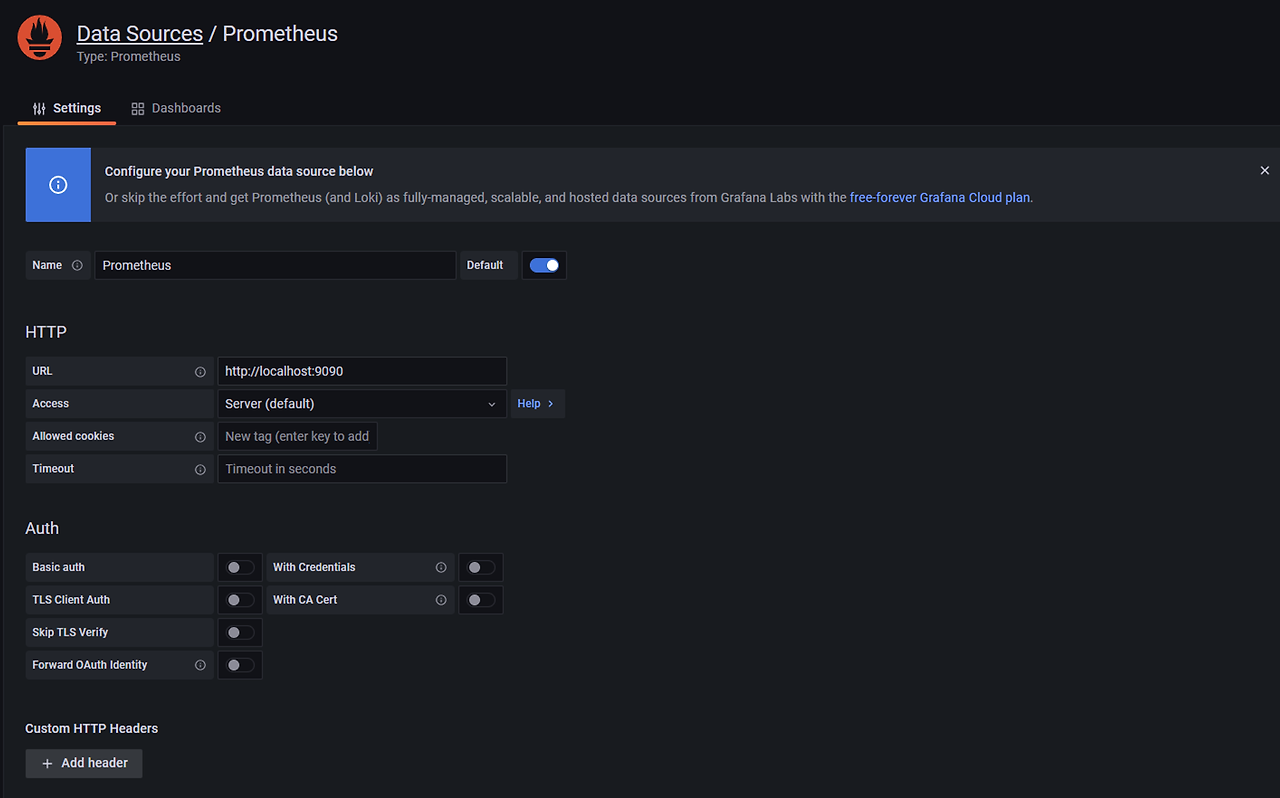This screenshot has height=798, width=1280.
Task: Enable the Forward OAuth Identity toggle
Action: click(240, 665)
